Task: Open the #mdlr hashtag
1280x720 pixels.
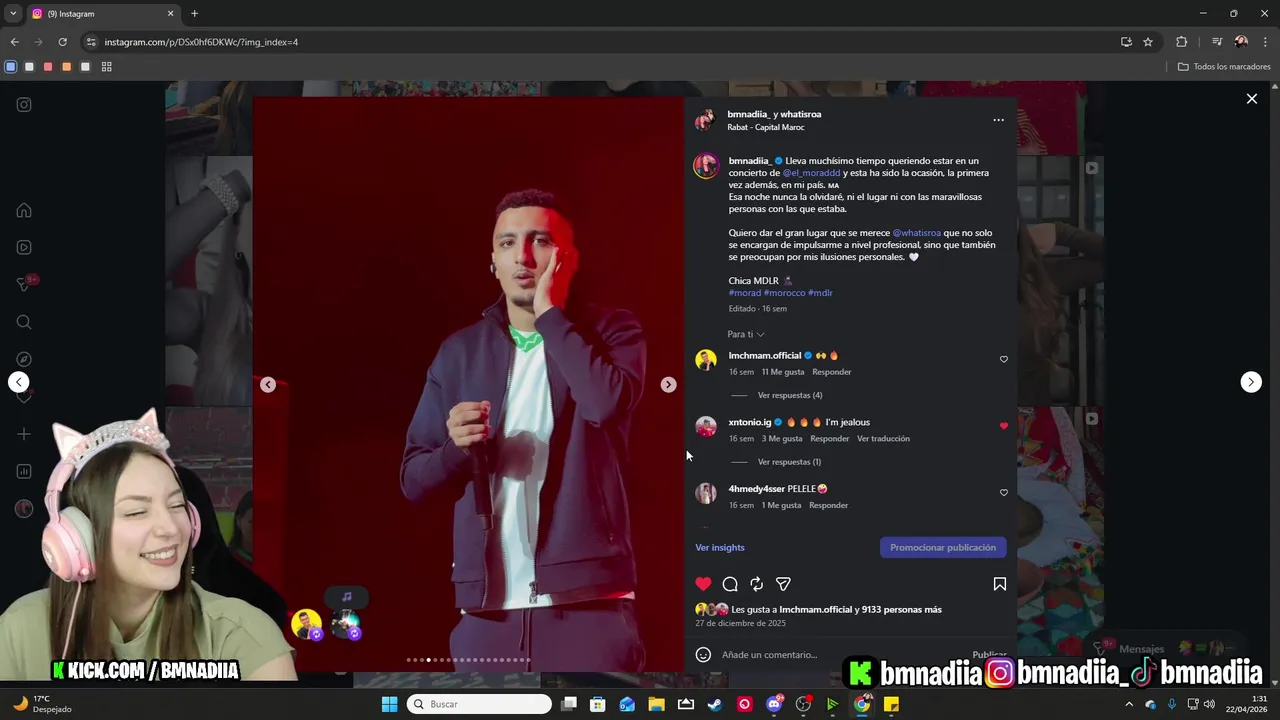Action: point(820,293)
